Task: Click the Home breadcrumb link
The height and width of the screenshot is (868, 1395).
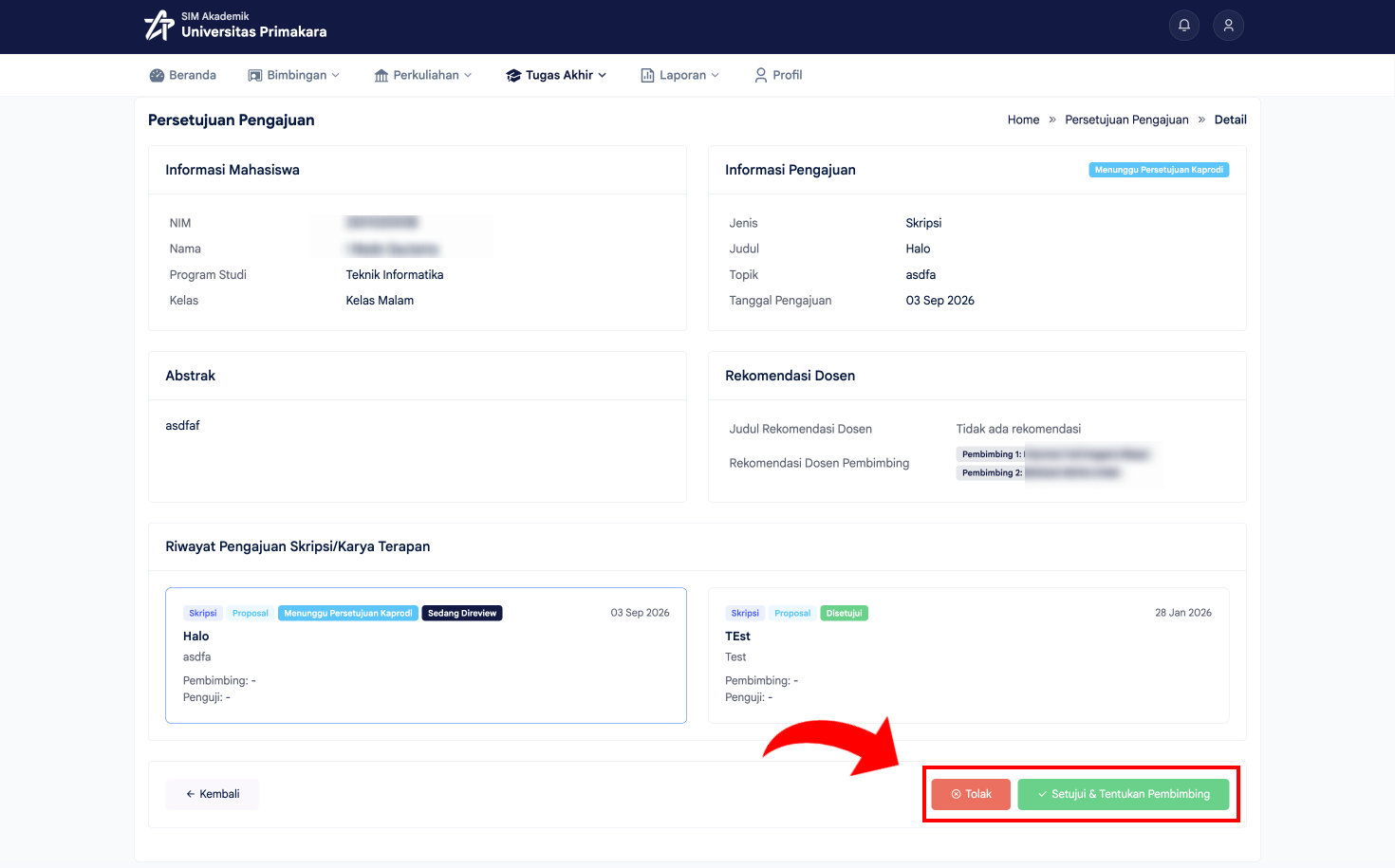Action: point(1023,120)
